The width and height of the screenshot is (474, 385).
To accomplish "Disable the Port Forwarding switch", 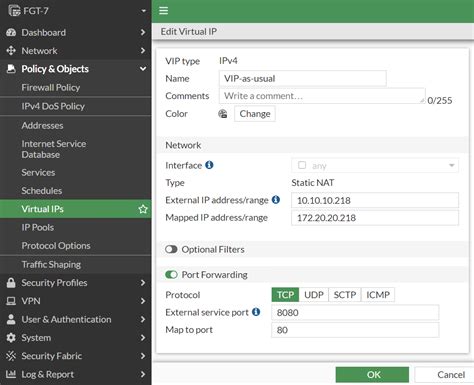I will pos(171,275).
